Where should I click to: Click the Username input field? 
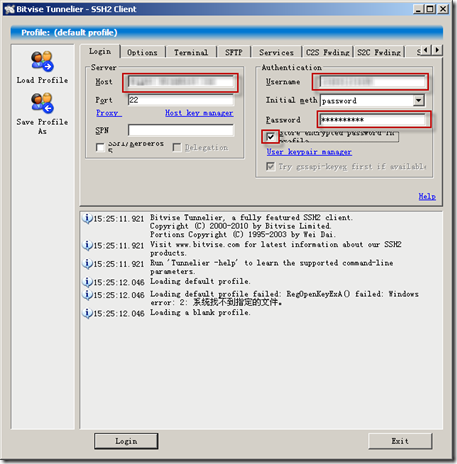[372, 82]
